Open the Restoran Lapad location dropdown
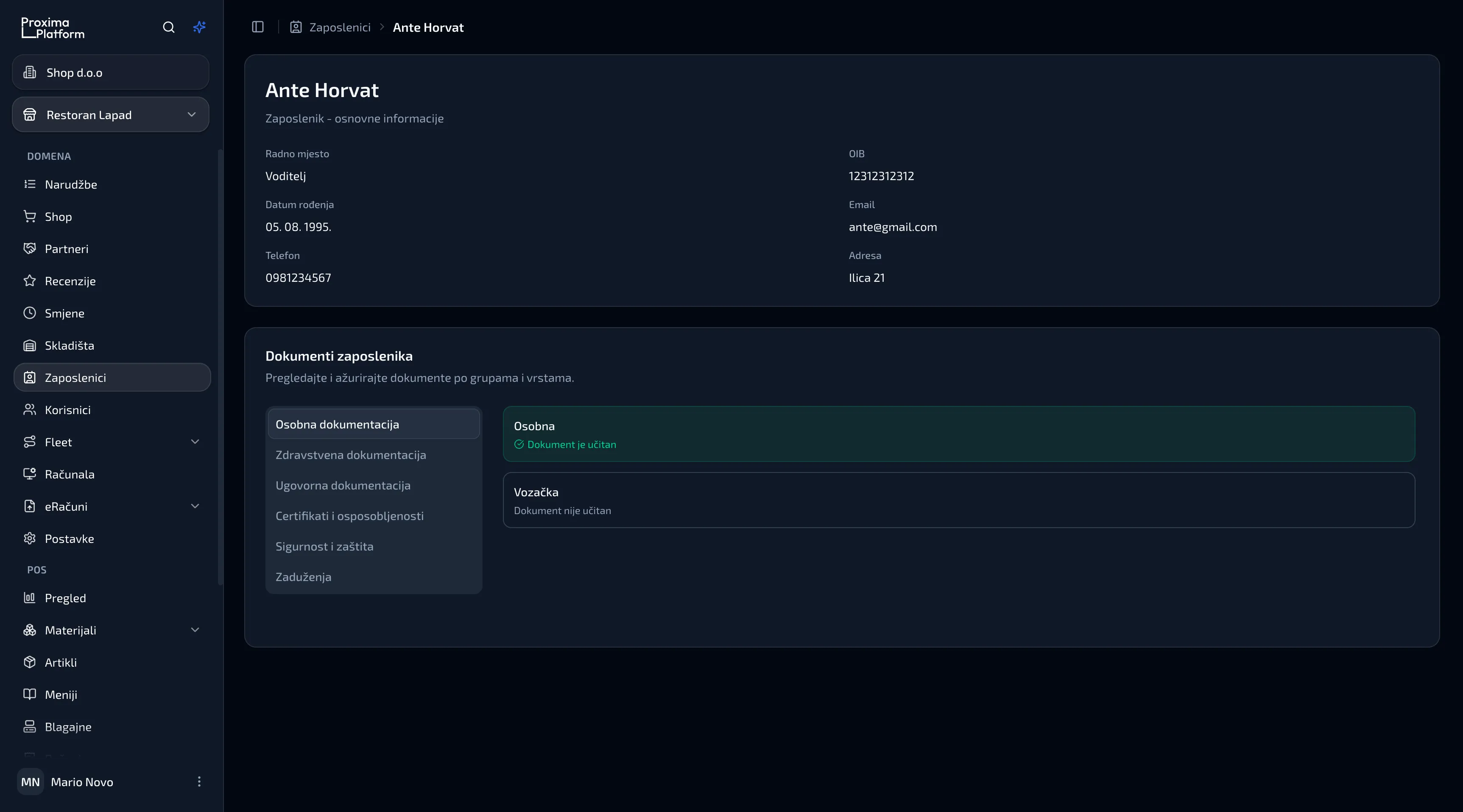This screenshot has height=812, width=1463. click(111, 114)
